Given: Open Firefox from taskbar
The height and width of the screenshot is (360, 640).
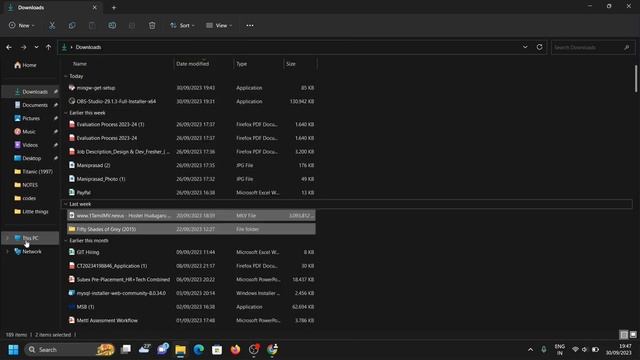Looking at the screenshot, I should [235, 349].
